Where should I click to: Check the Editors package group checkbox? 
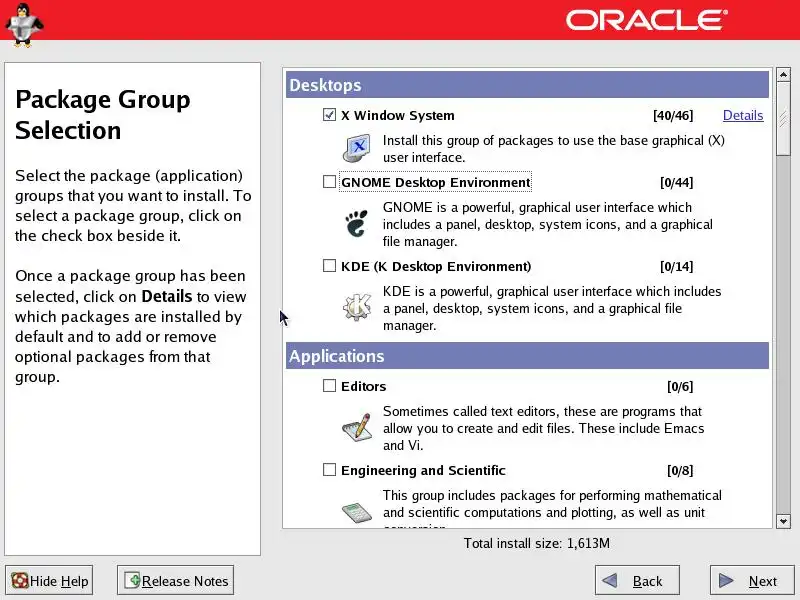coord(329,386)
